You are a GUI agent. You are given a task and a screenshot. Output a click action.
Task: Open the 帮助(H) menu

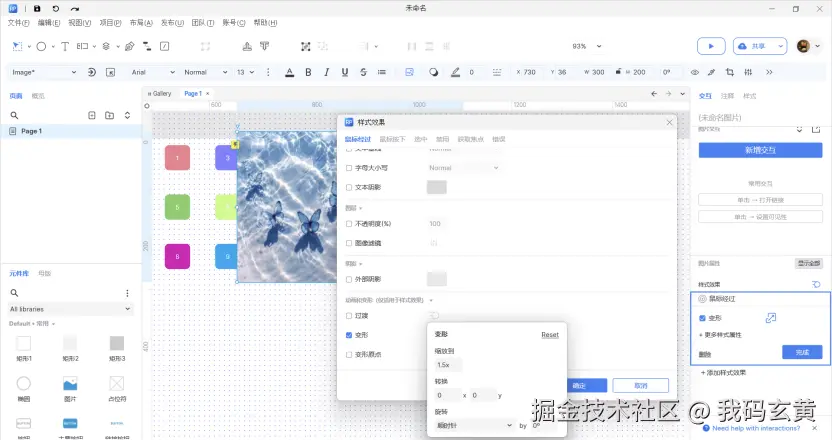pos(265,23)
